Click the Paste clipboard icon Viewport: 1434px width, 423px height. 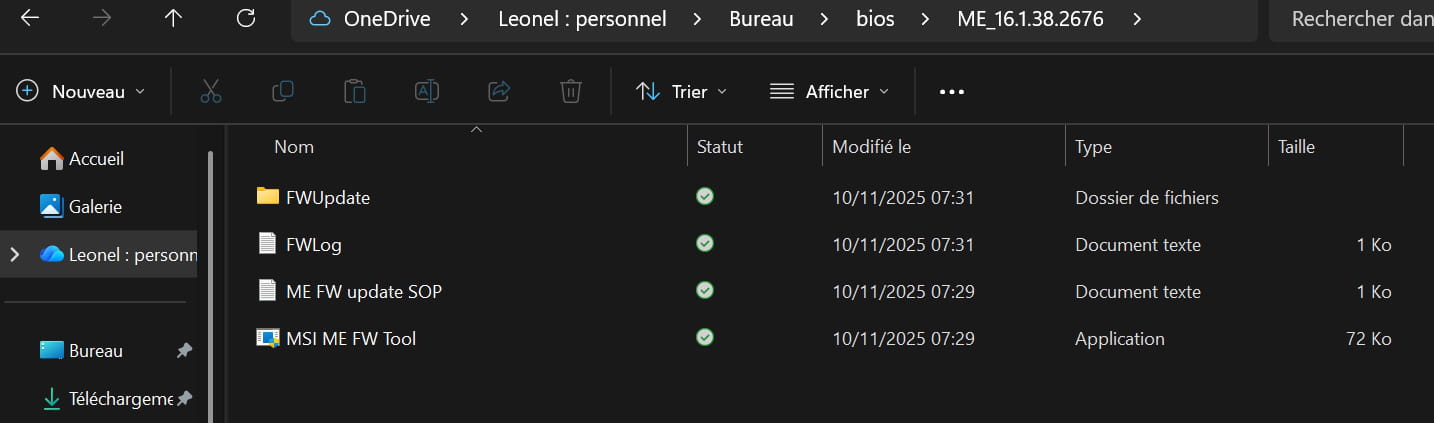click(355, 92)
